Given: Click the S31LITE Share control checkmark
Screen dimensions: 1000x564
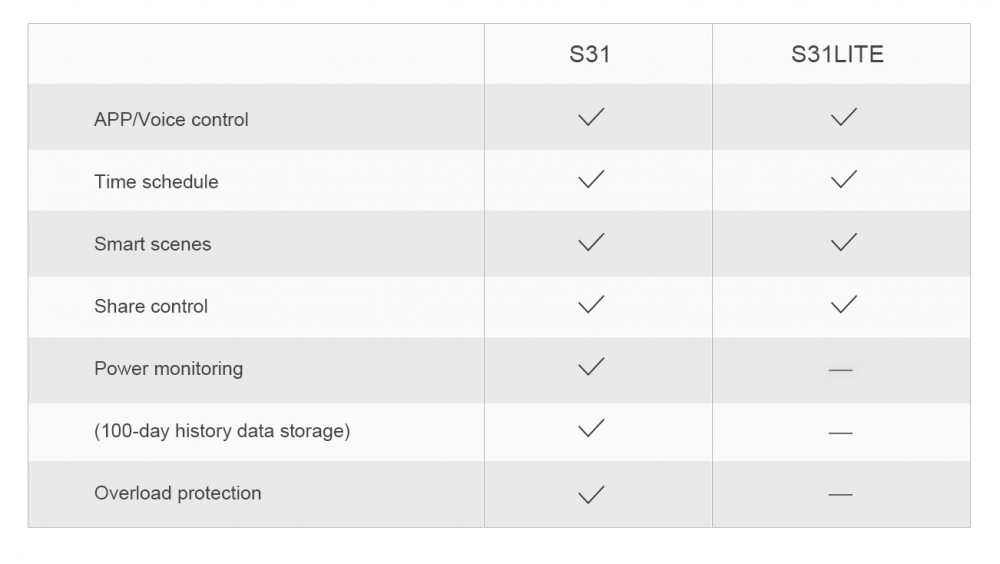Looking at the screenshot, I should pyautogui.click(x=844, y=304).
